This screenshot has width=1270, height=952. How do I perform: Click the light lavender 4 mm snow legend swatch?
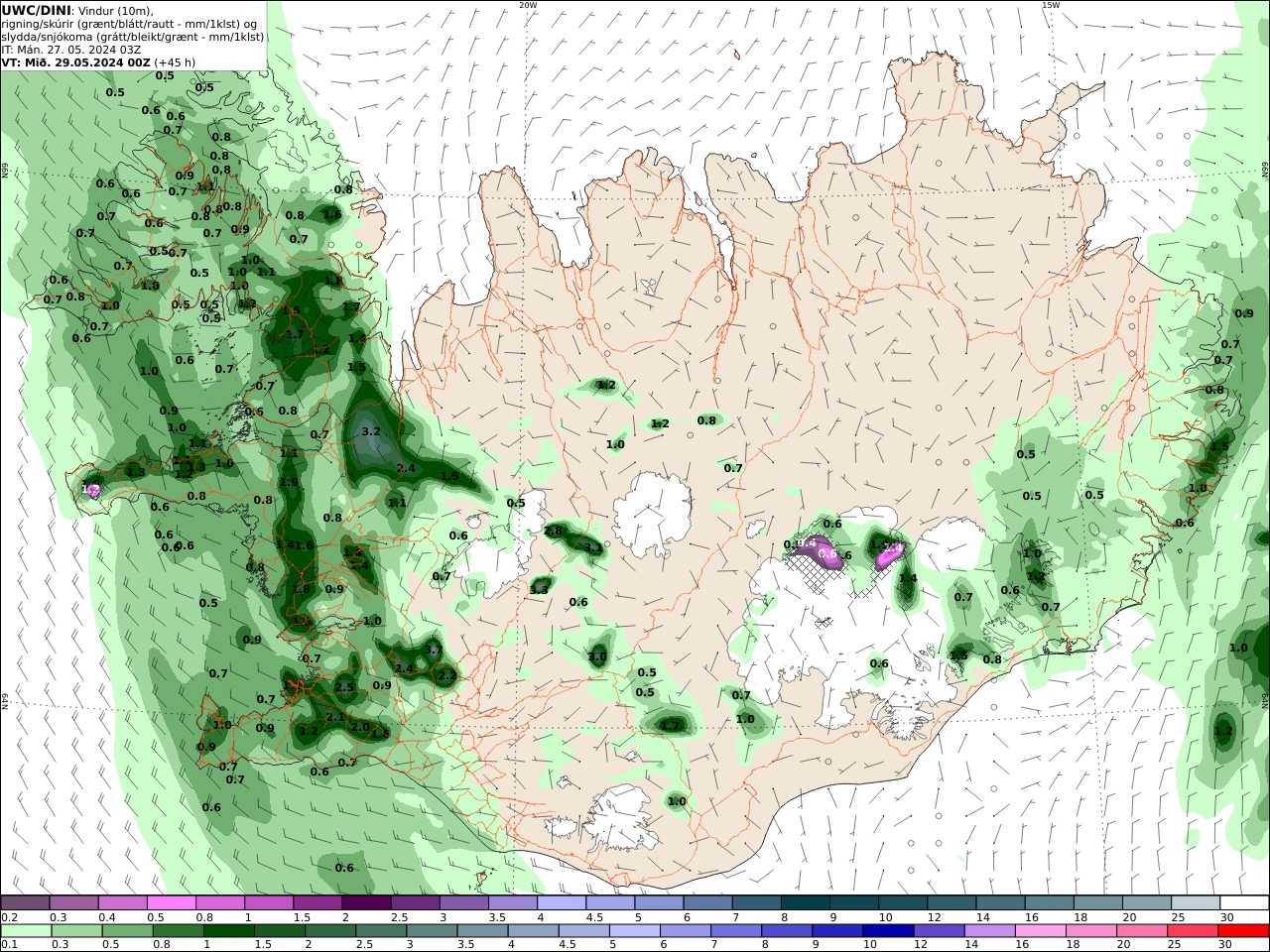[561, 903]
